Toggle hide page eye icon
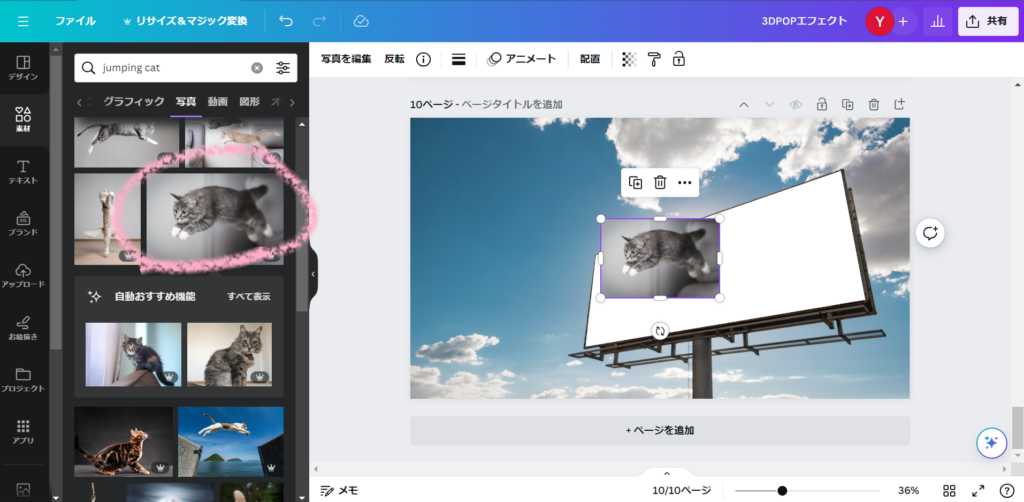 click(795, 104)
